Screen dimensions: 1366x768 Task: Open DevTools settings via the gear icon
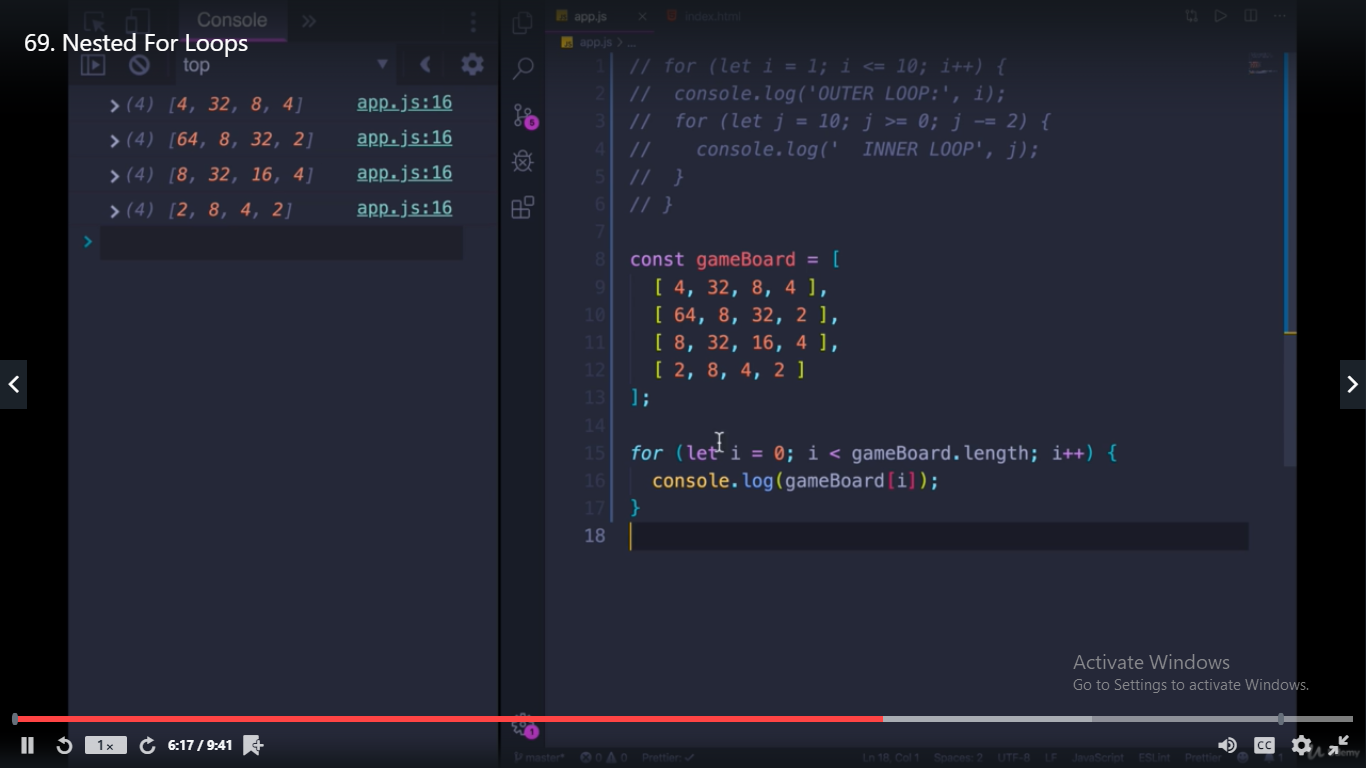coord(472,63)
